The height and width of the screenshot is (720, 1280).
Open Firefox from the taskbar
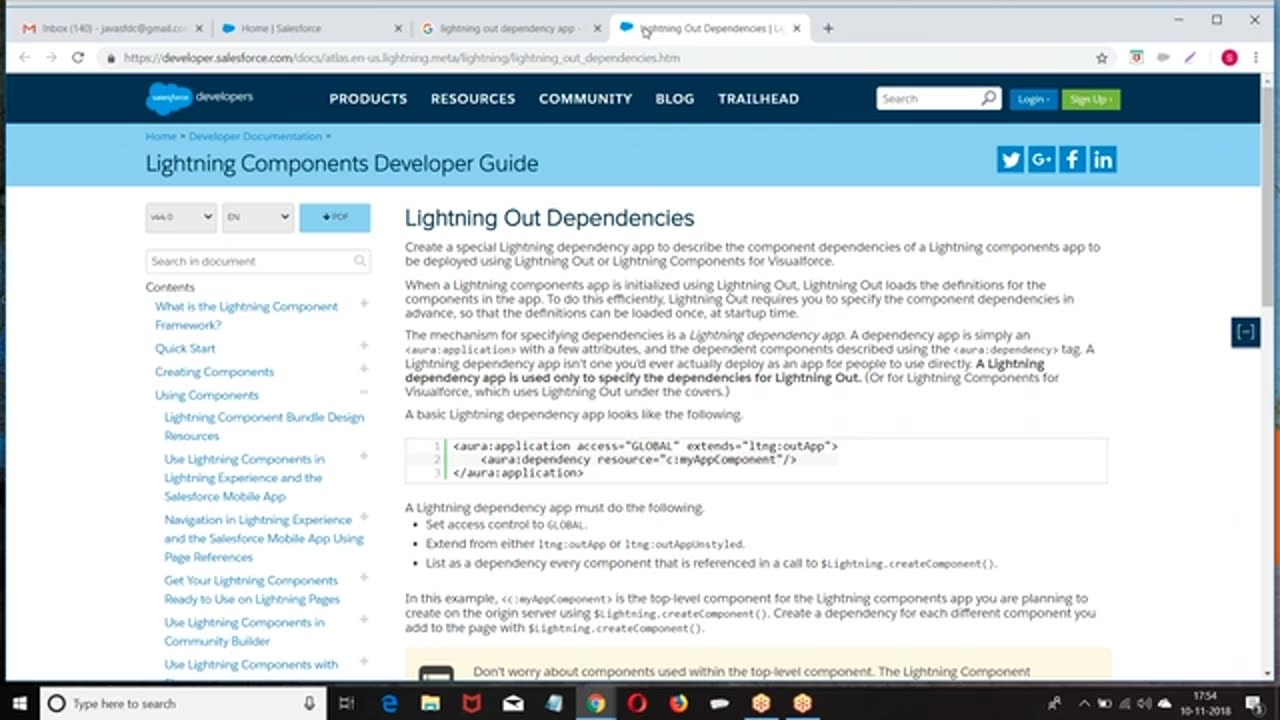[x=678, y=703]
